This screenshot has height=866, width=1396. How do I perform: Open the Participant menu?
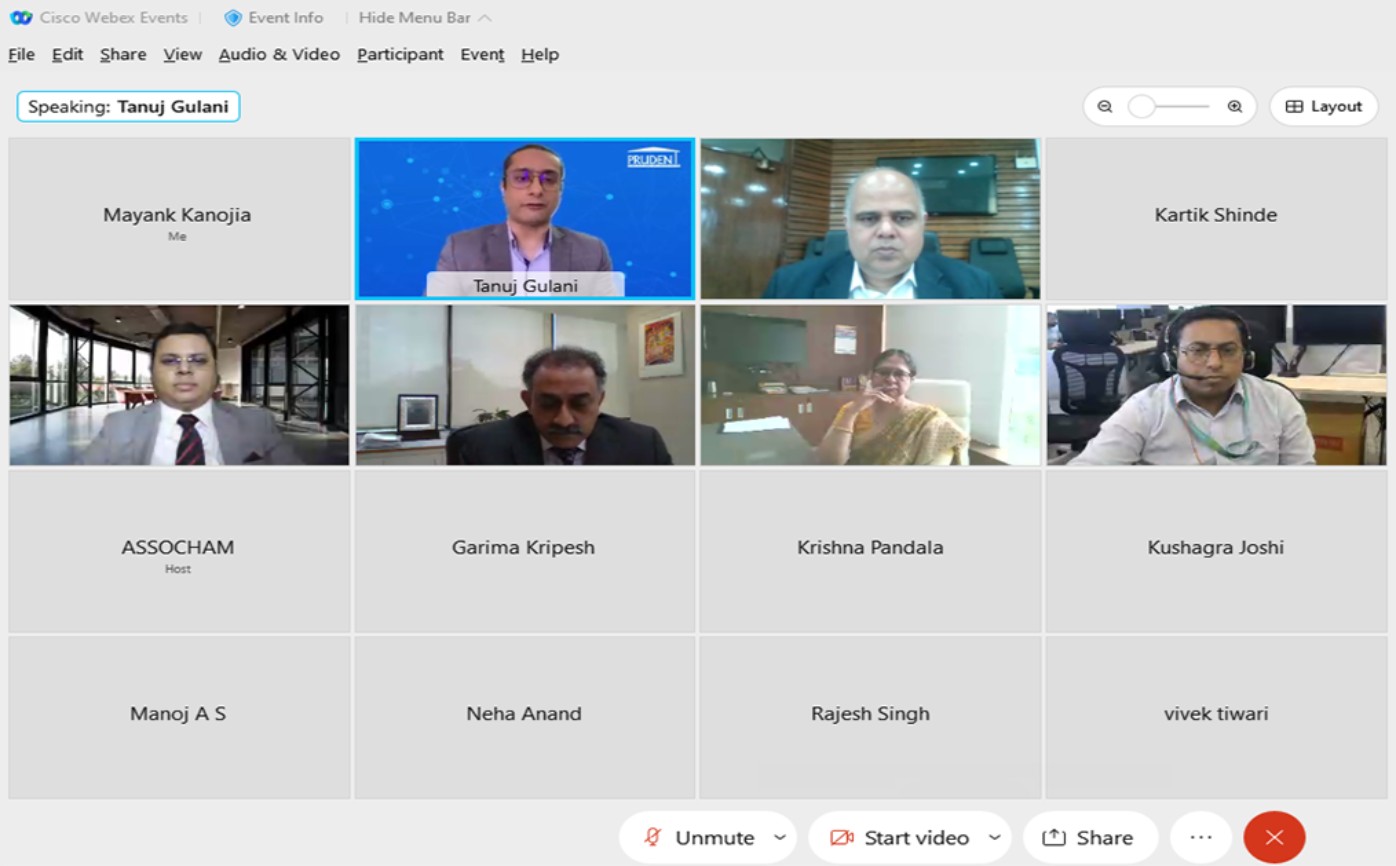[x=400, y=54]
